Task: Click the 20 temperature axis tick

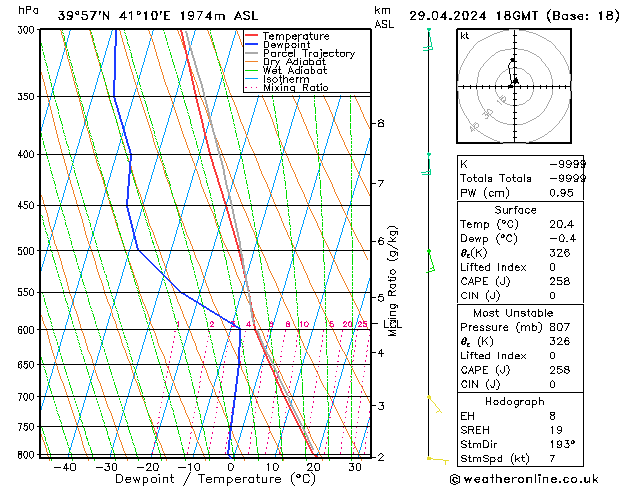Action: click(x=313, y=467)
